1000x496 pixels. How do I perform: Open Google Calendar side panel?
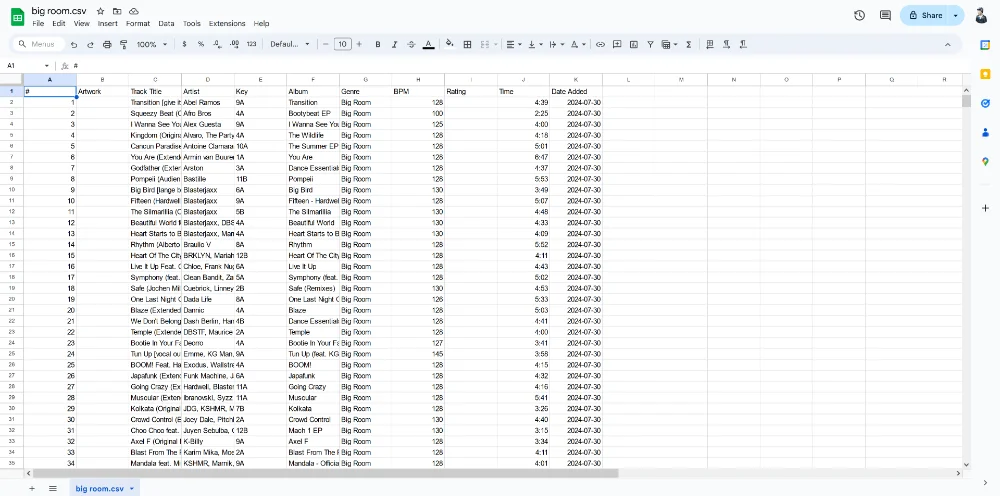(x=985, y=45)
